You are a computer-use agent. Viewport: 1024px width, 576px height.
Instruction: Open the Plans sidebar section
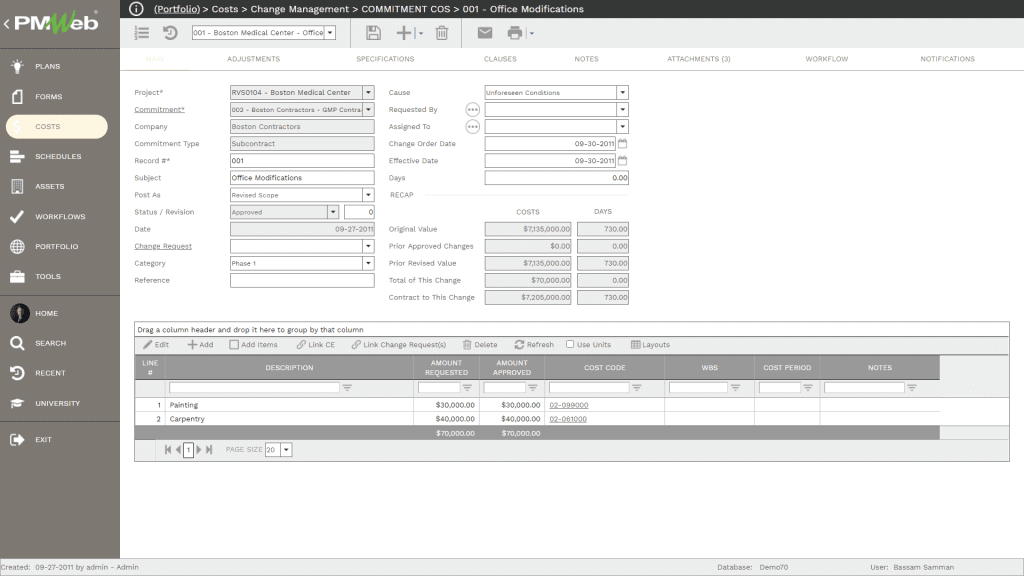(x=47, y=66)
